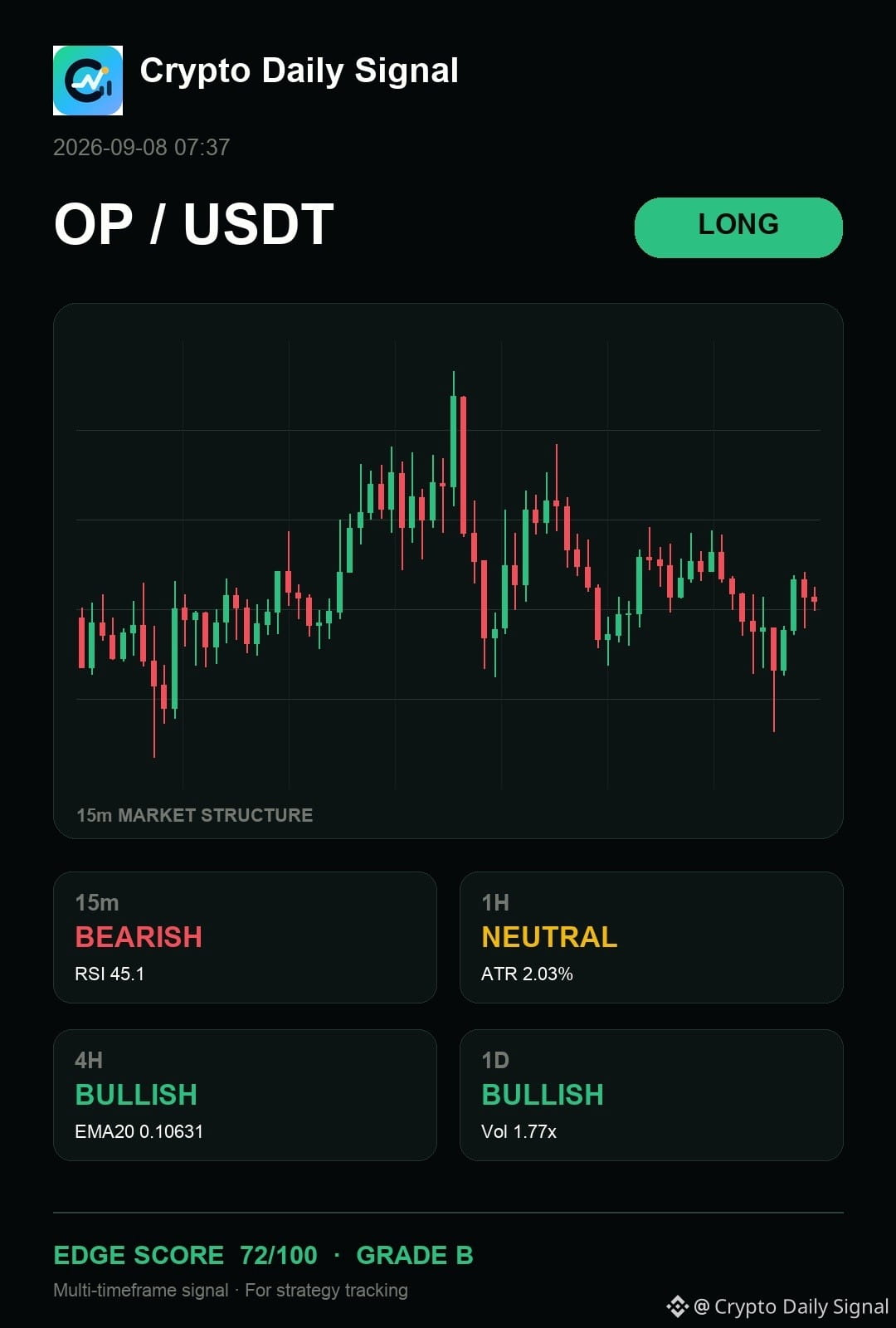Click the tallest green candle at chart peak
This screenshot has height=1328, width=896.
point(454,440)
